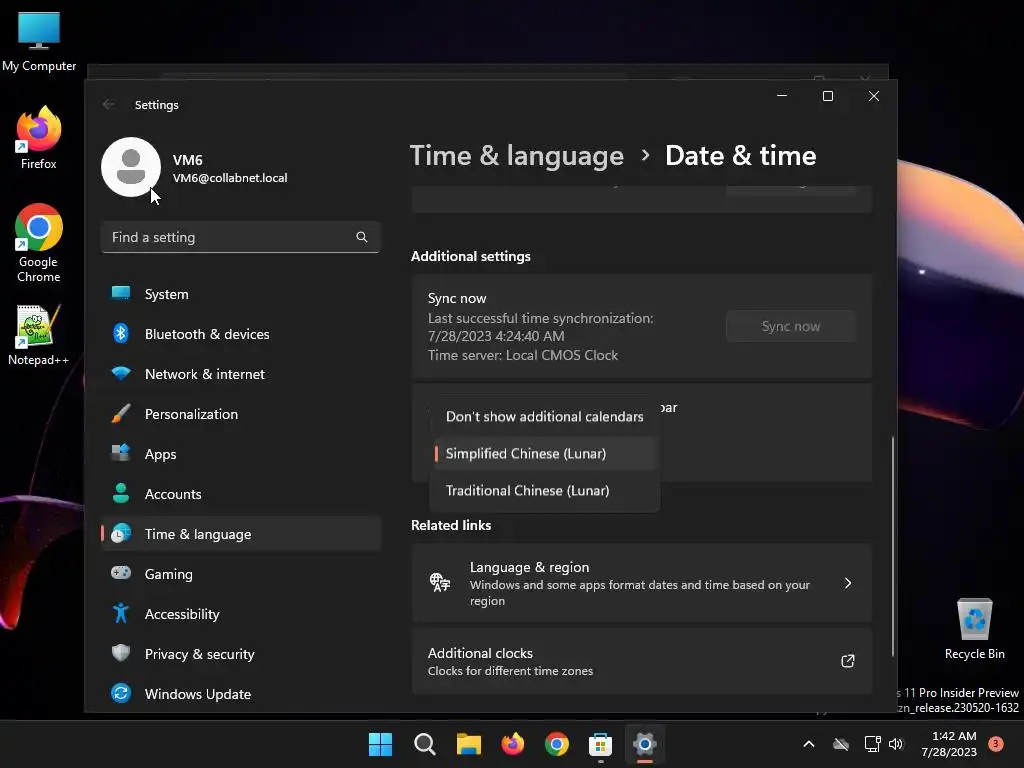
Task: Select the Notepad++ desktop shortcut
Action: tap(38, 335)
